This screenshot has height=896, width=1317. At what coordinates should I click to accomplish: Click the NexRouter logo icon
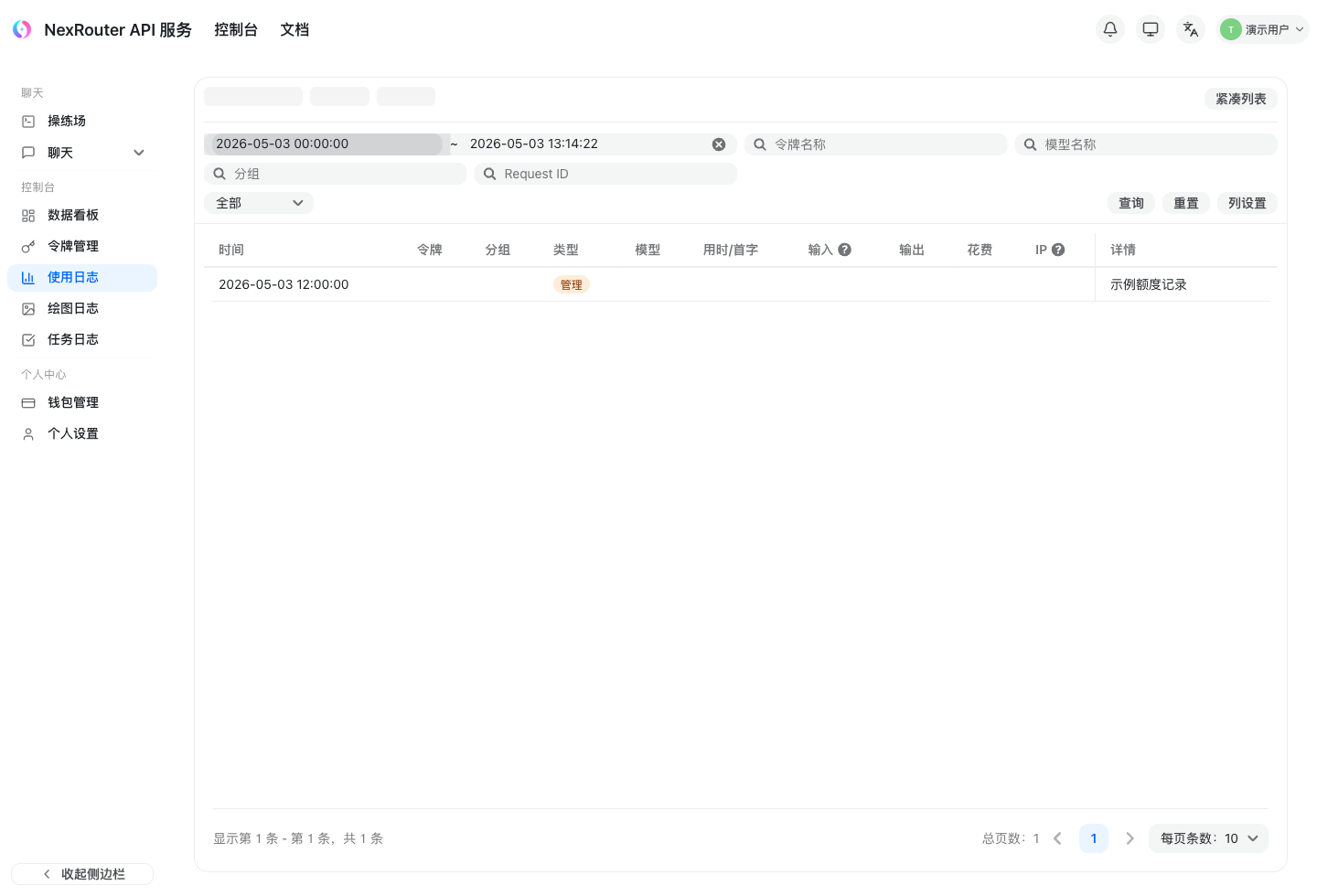[x=22, y=29]
